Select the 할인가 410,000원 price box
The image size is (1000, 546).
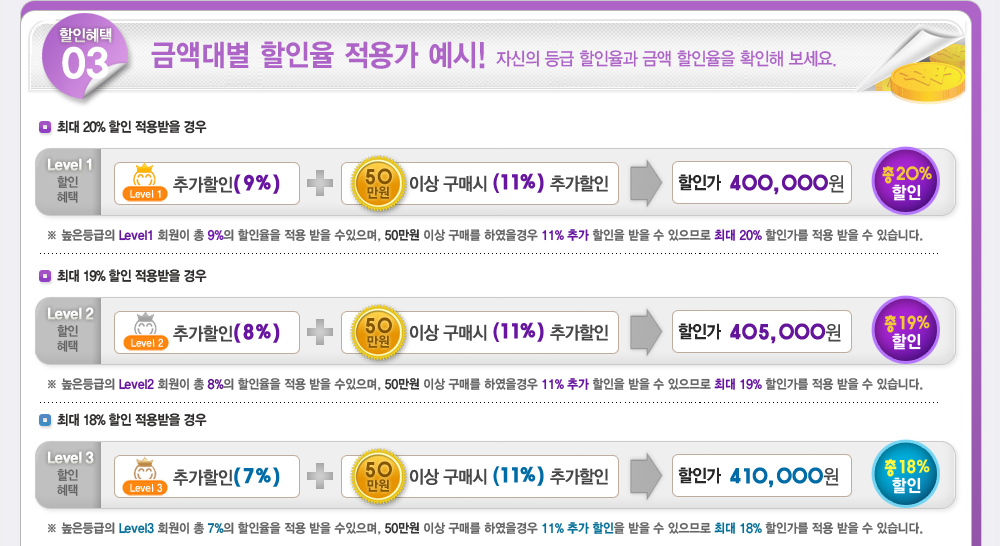761,476
